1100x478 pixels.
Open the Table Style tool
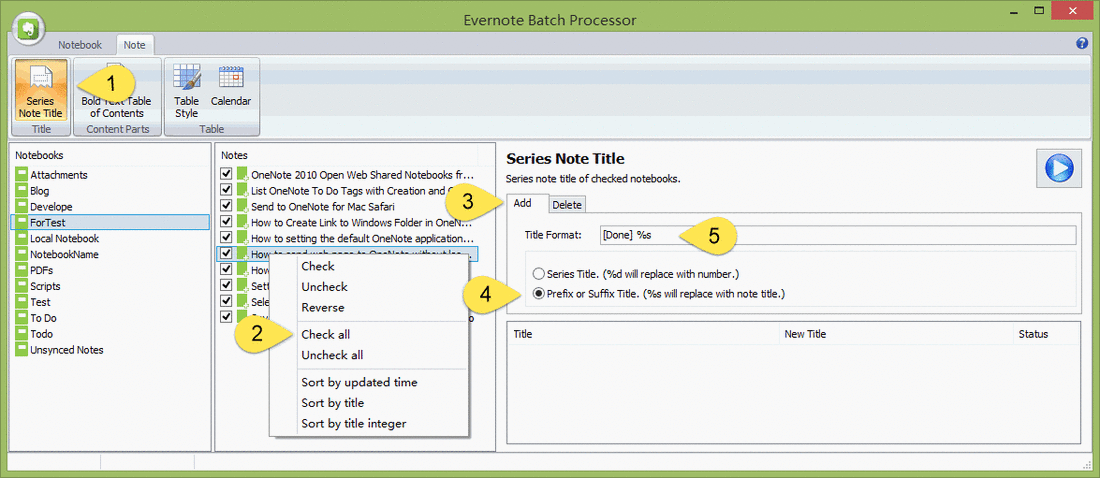pos(187,89)
